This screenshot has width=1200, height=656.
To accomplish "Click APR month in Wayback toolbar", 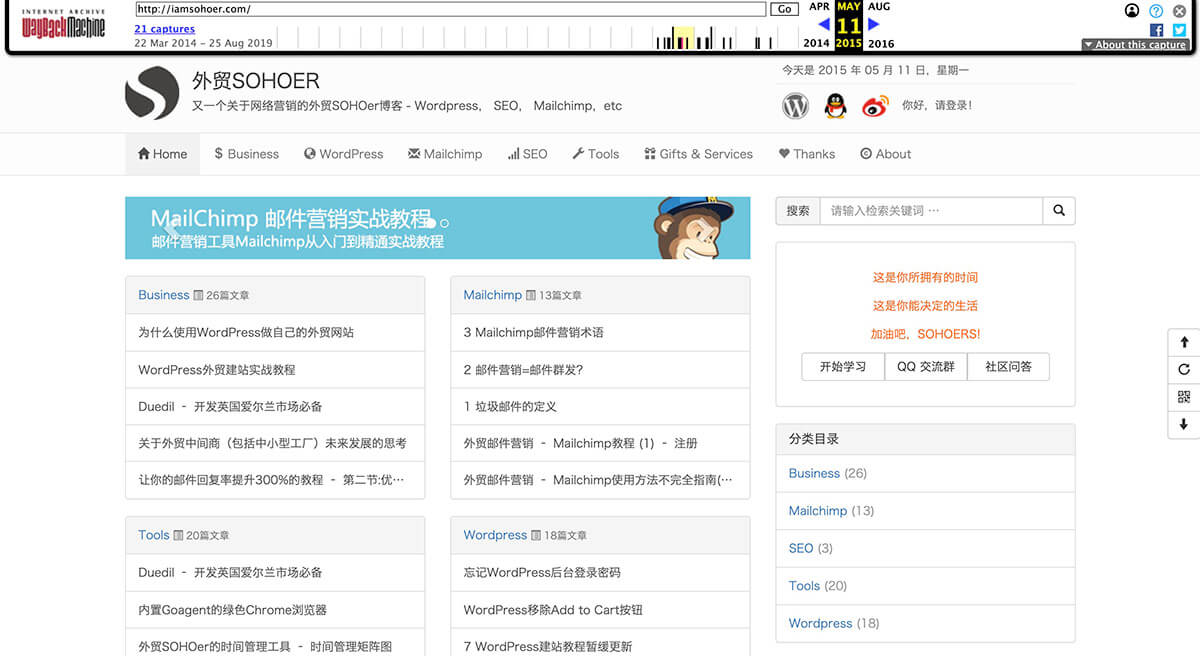I will tap(819, 7).
